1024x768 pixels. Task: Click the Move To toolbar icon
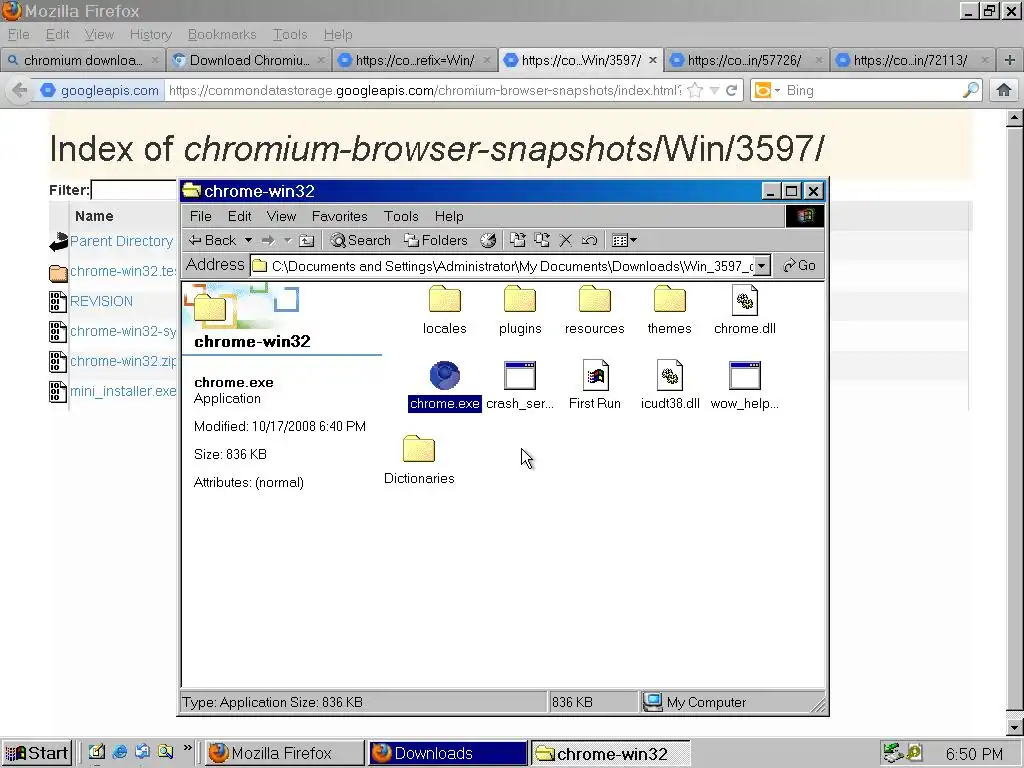point(518,240)
